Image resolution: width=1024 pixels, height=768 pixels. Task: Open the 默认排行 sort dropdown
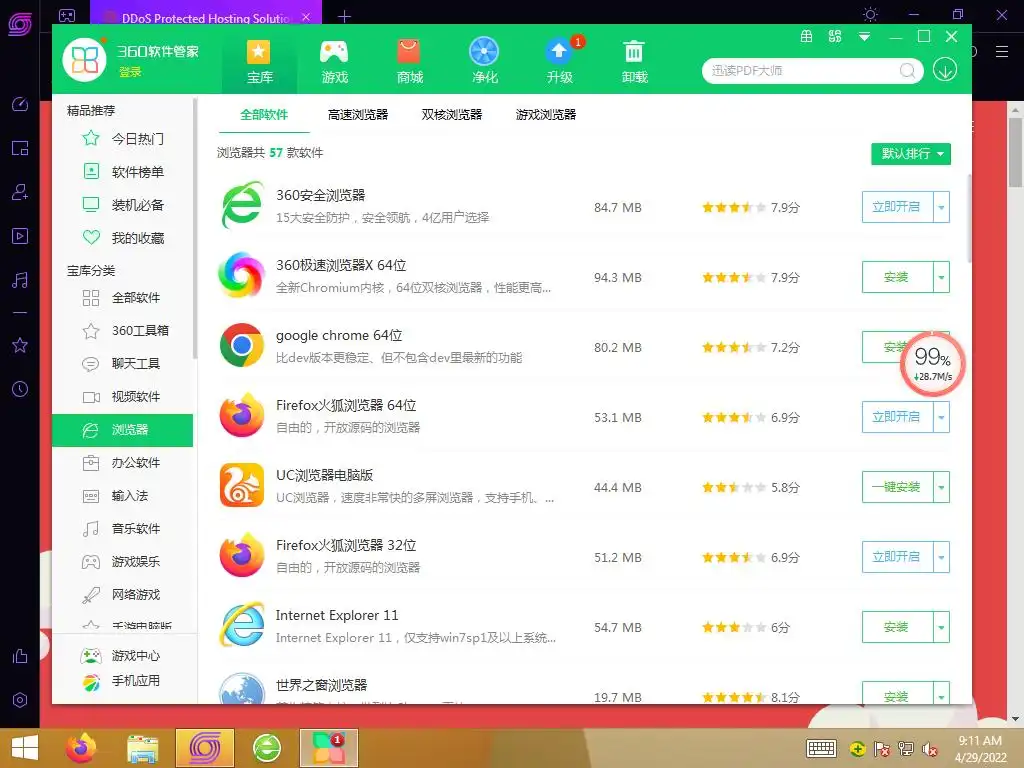coord(910,154)
